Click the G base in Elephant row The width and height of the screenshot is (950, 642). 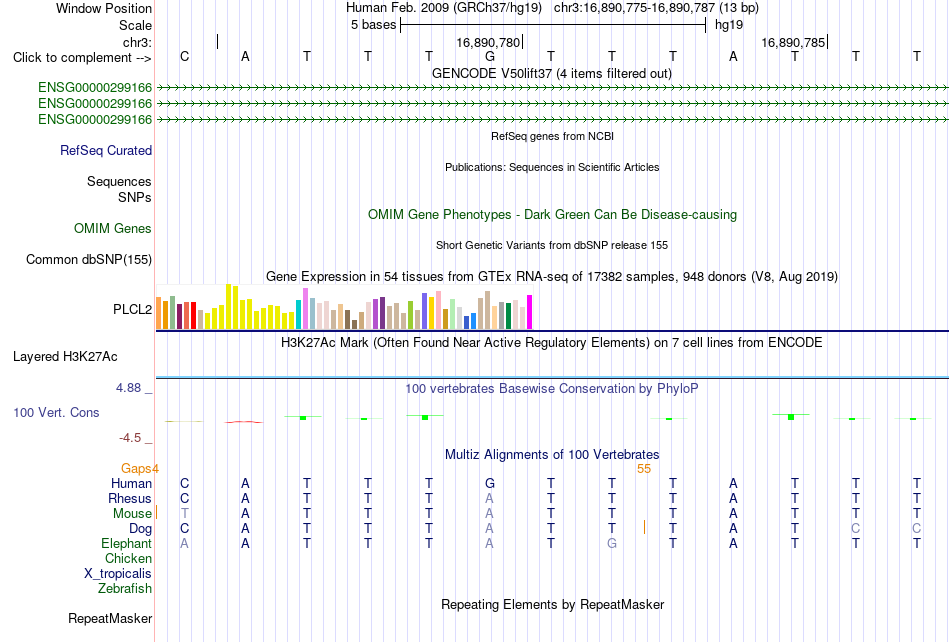point(612,543)
